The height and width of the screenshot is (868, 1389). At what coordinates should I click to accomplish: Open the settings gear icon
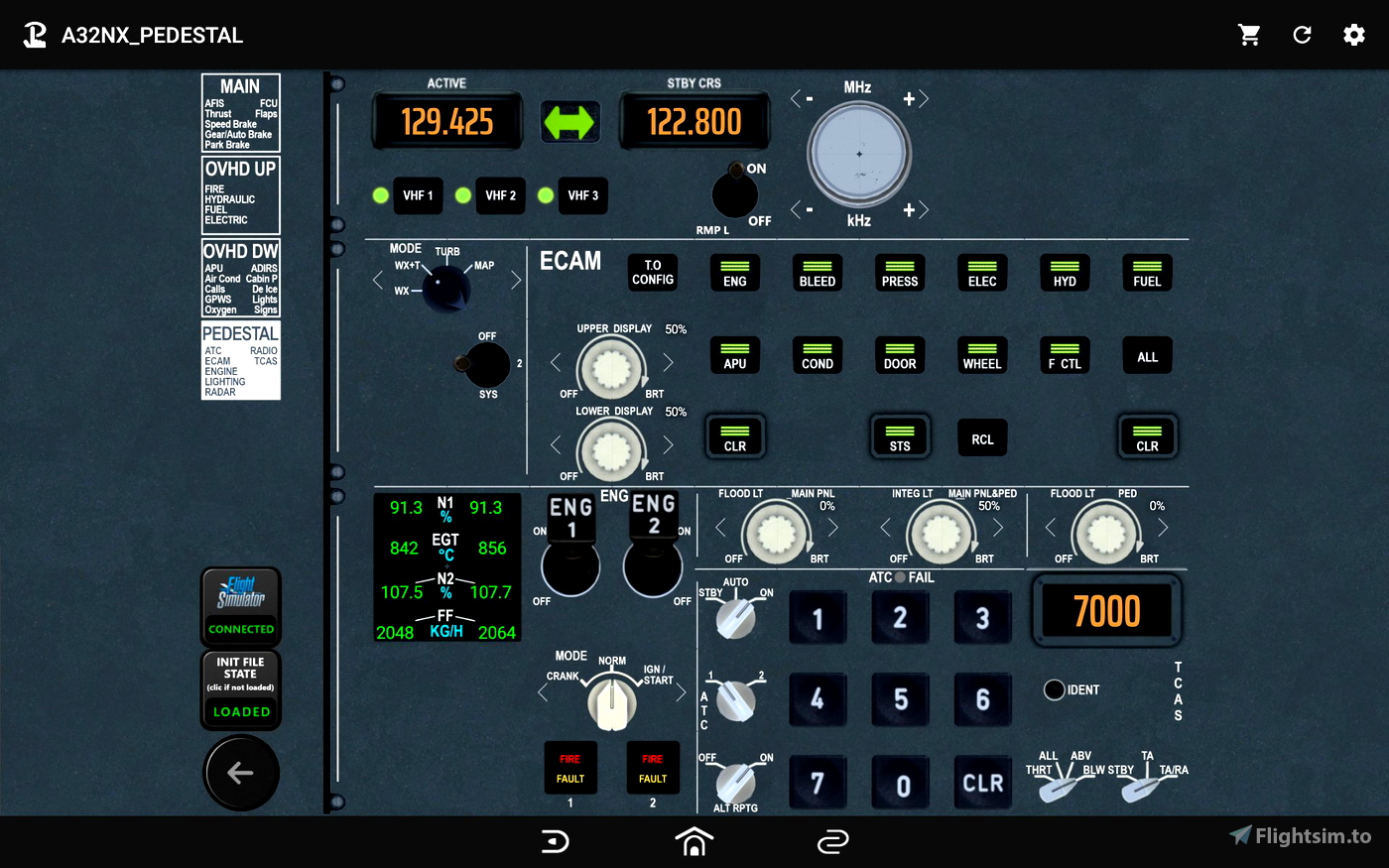pyautogui.click(x=1354, y=35)
